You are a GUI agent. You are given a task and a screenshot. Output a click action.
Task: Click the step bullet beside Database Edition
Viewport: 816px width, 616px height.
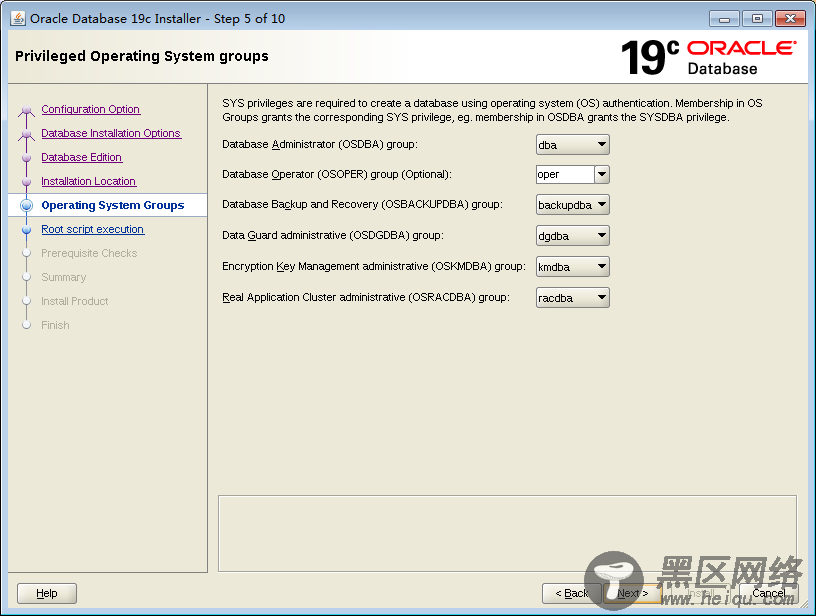27,158
